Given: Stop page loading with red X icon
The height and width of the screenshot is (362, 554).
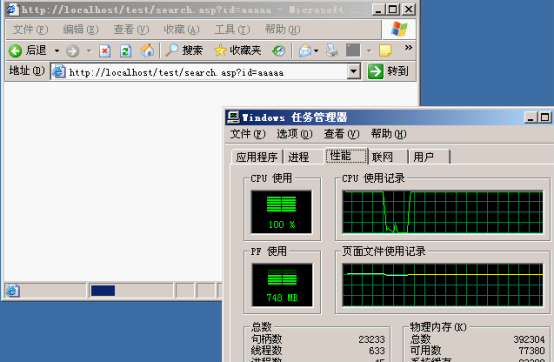Looking at the screenshot, I should [x=105, y=51].
